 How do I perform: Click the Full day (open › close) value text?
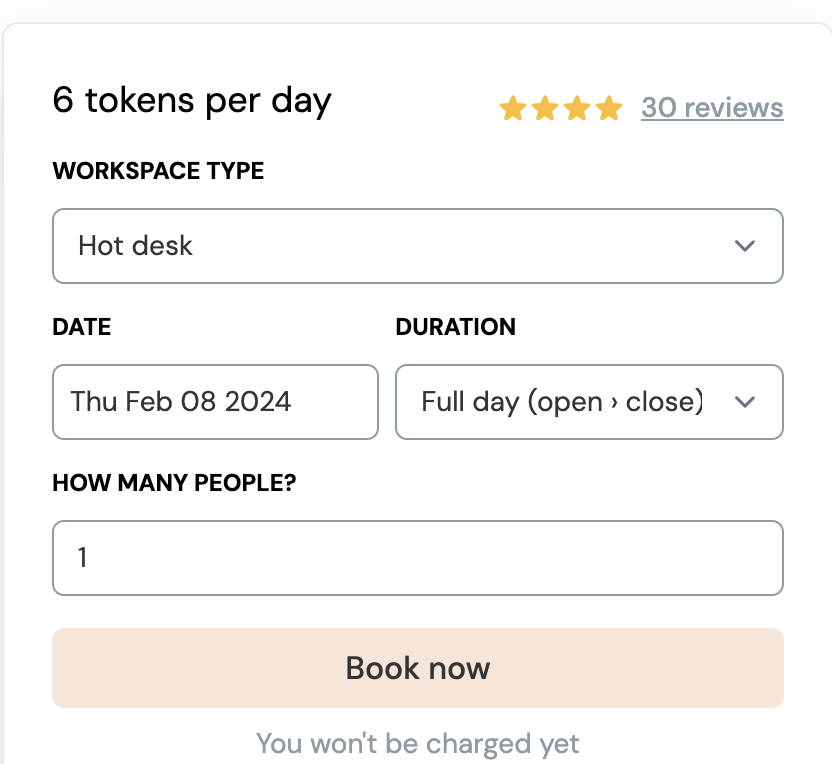pos(562,402)
